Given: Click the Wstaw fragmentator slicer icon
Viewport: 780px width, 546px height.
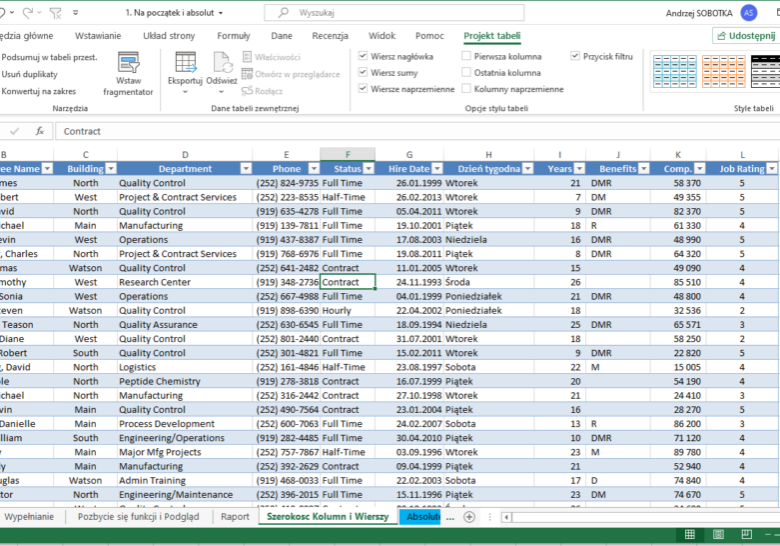Looking at the screenshot, I should tap(128, 63).
